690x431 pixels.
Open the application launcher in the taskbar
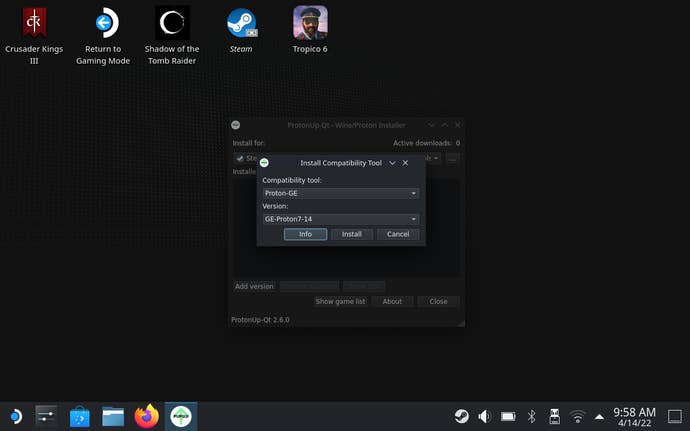coord(16,416)
